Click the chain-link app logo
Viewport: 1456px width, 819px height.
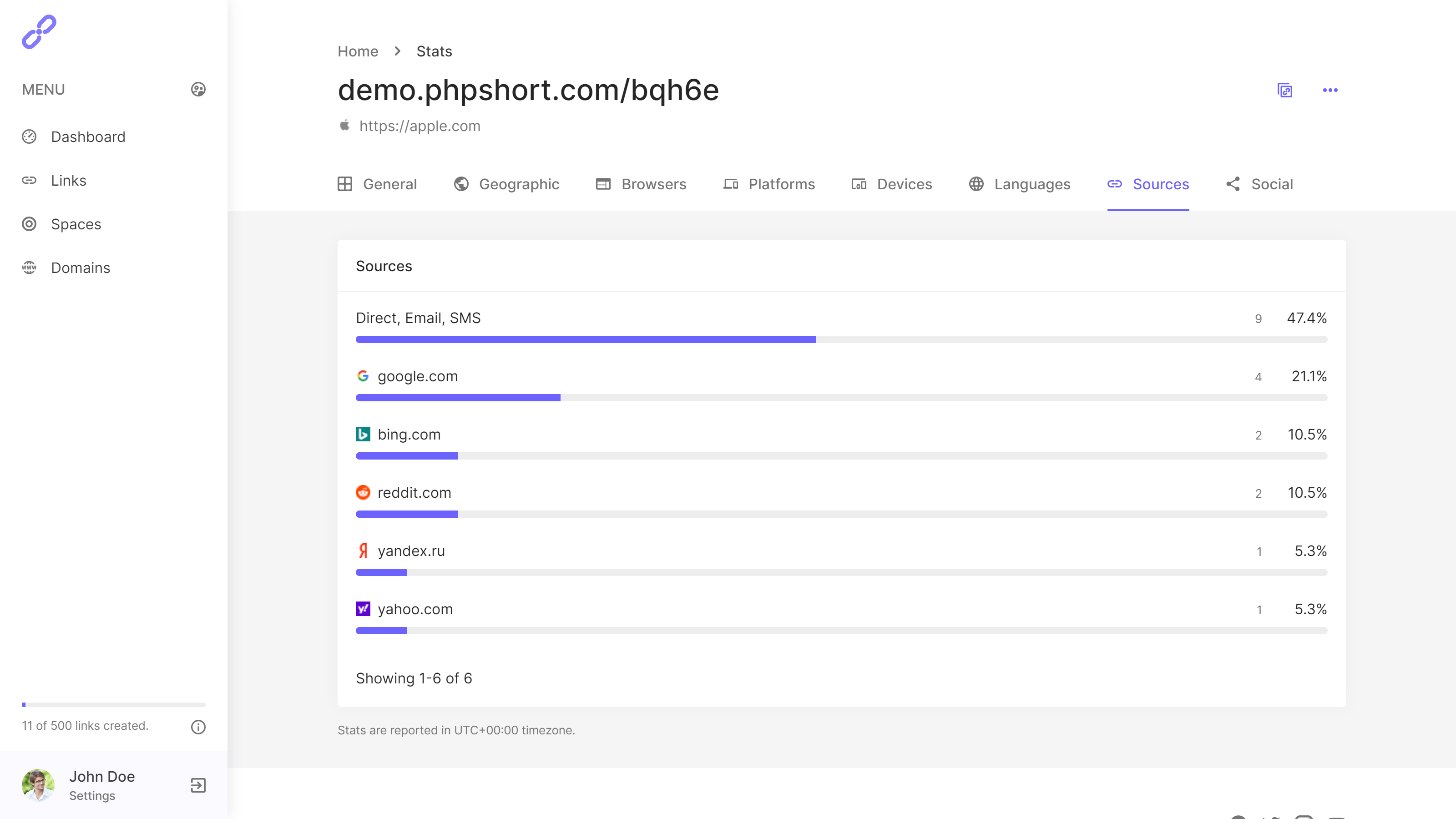pos(39,32)
